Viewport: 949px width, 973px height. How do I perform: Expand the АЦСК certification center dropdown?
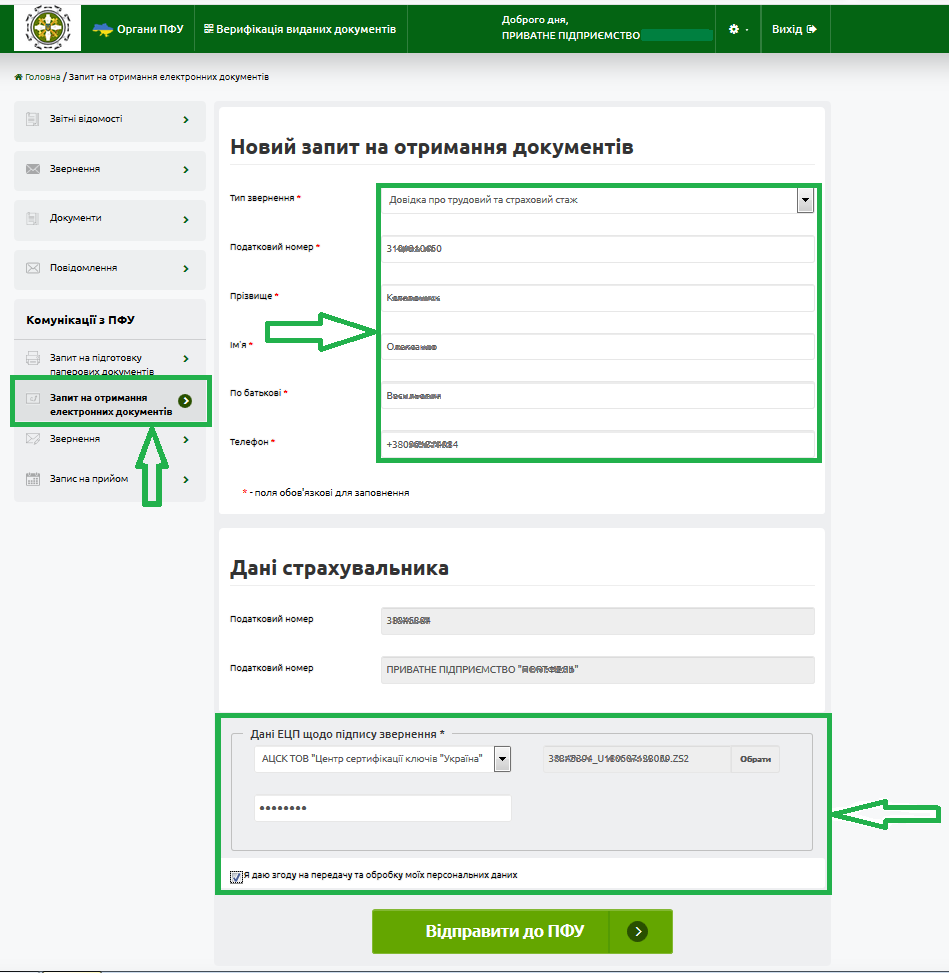click(x=502, y=759)
